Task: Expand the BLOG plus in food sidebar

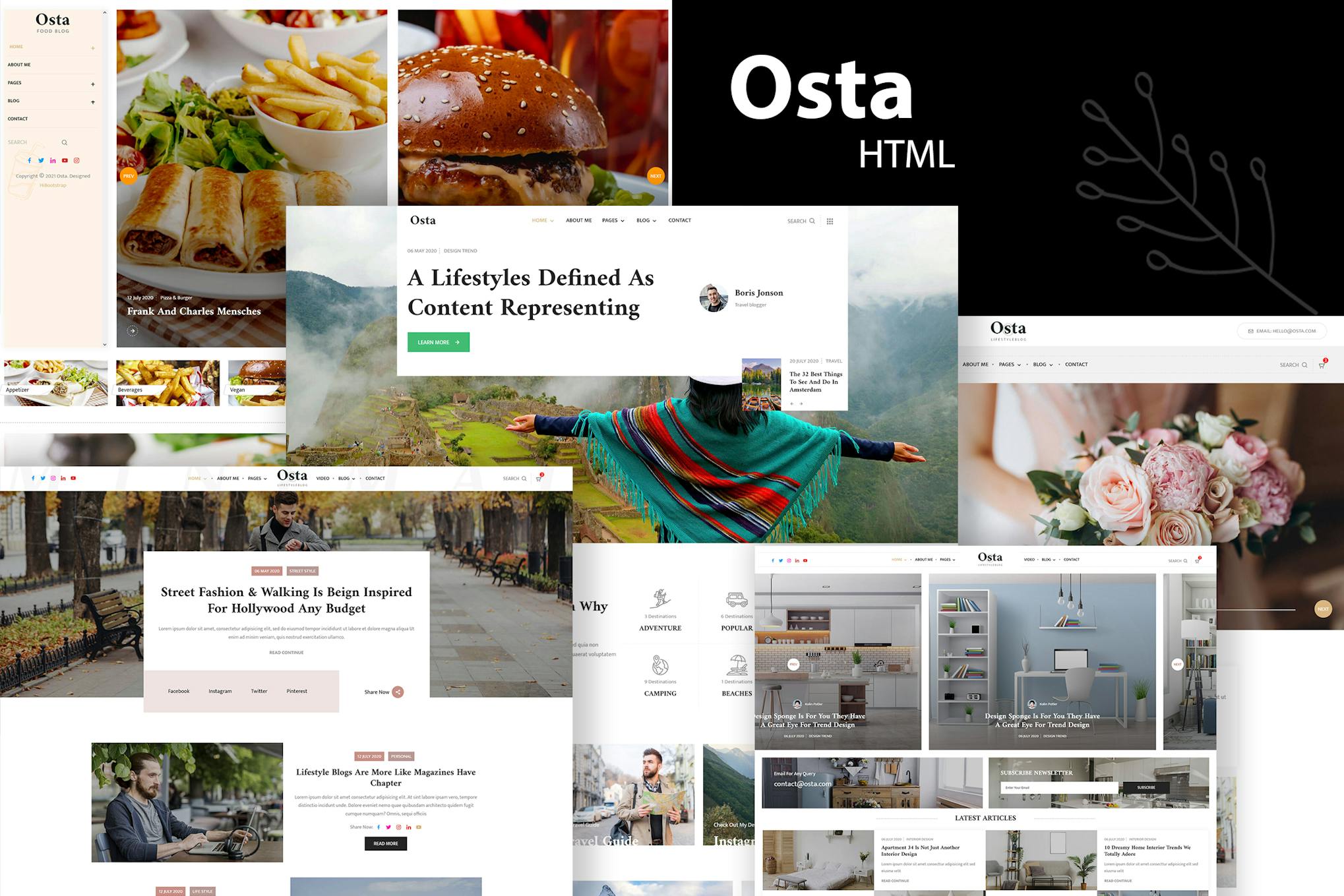Action: 93,102
